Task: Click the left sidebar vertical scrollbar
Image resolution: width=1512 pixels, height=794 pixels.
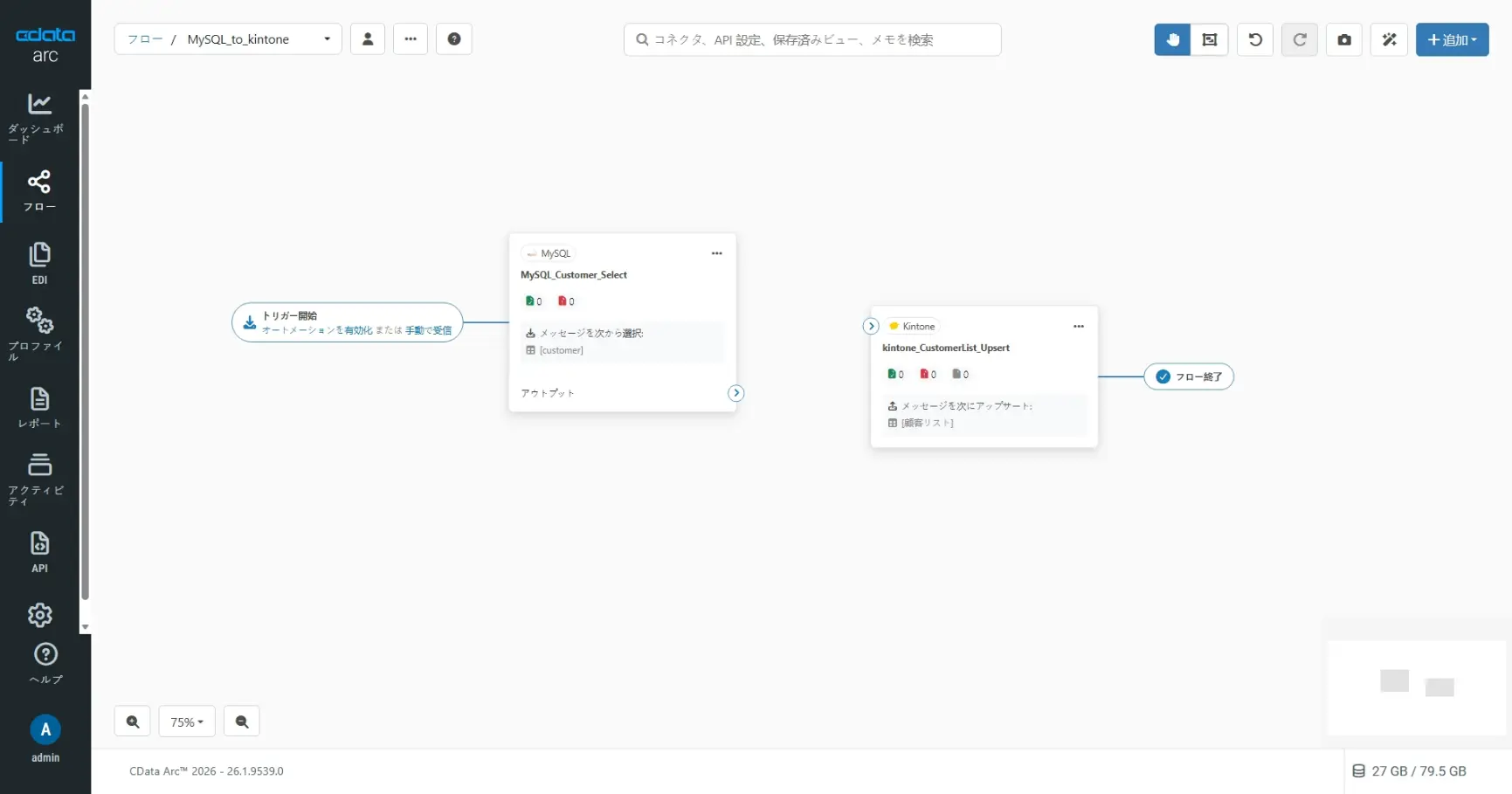Action: (85, 349)
